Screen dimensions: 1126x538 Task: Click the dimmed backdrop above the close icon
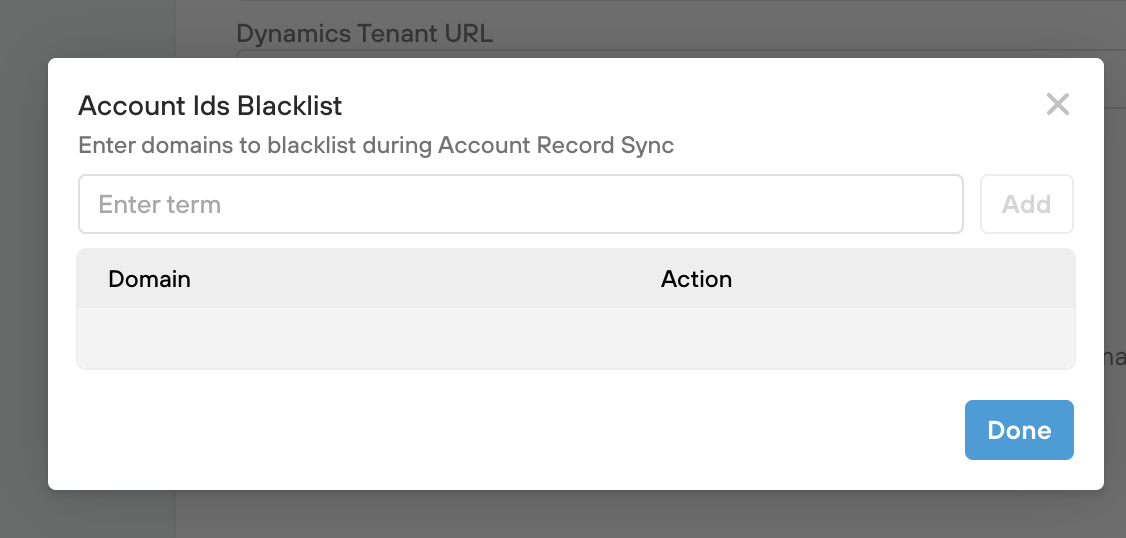coord(1057,28)
